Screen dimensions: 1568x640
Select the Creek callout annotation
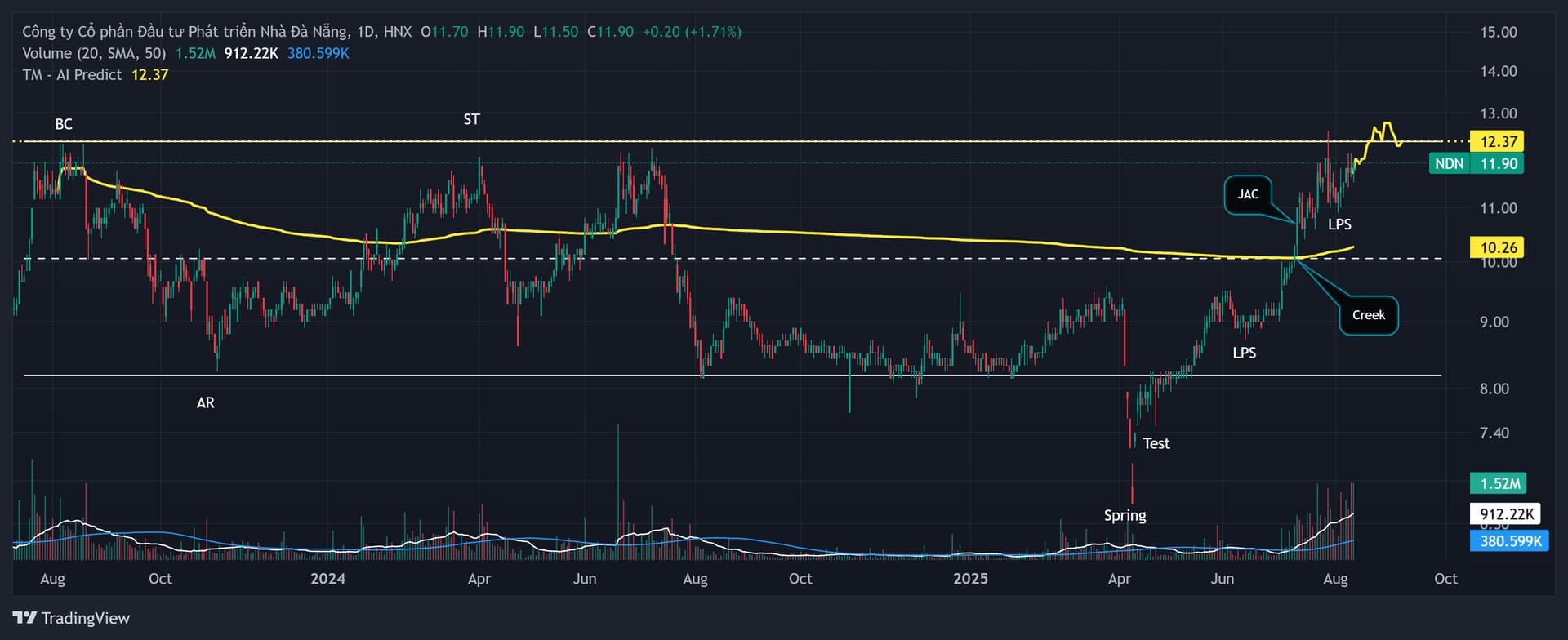click(x=1368, y=315)
